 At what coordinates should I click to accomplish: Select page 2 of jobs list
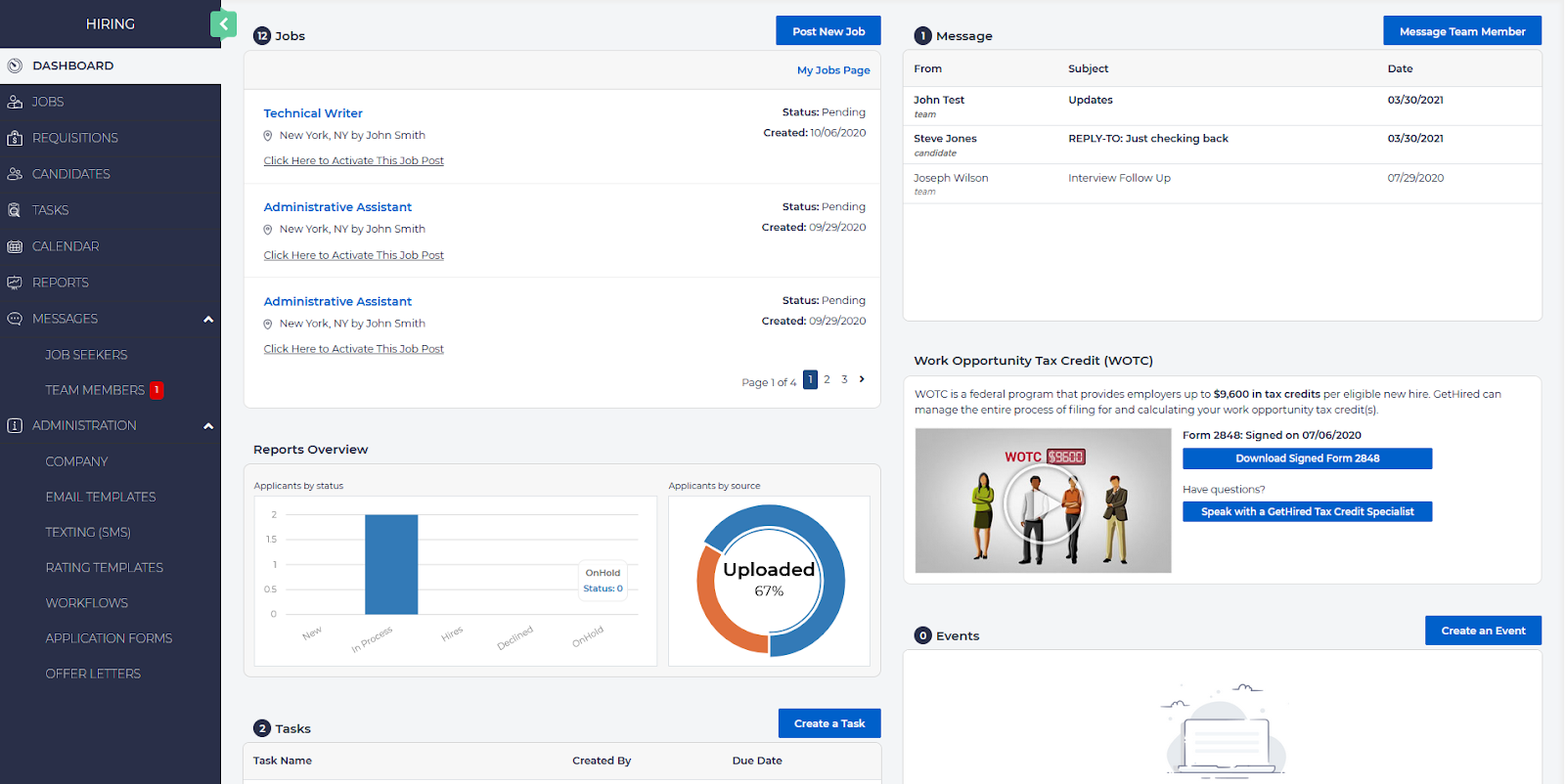(x=827, y=379)
